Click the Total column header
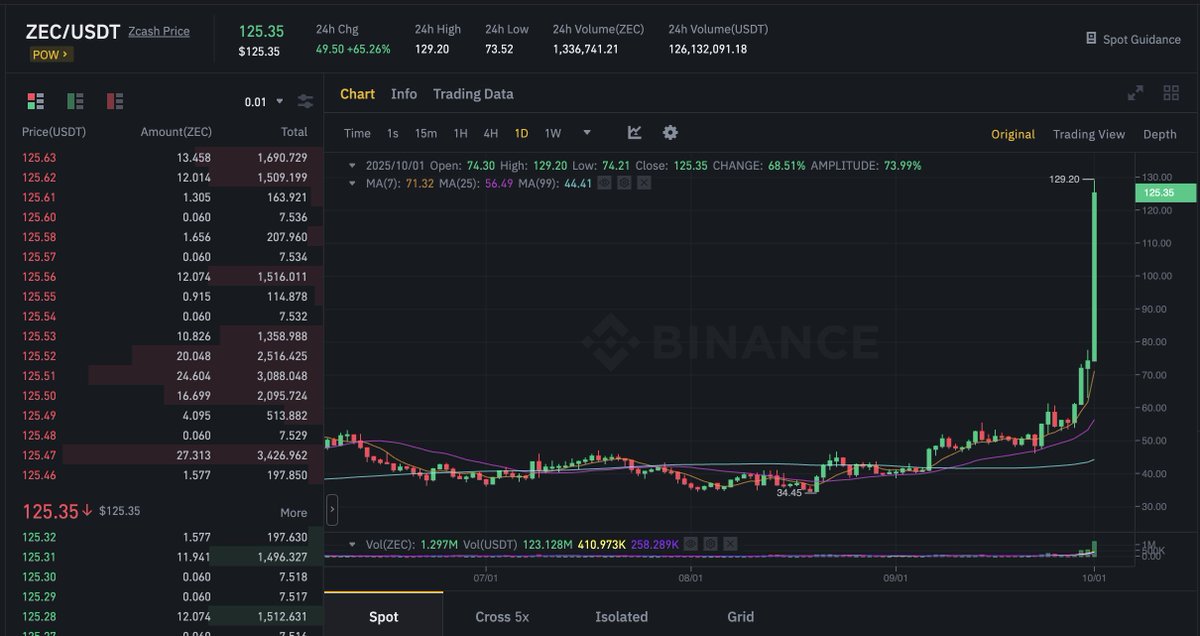The height and width of the screenshot is (636, 1200). point(294,132)
